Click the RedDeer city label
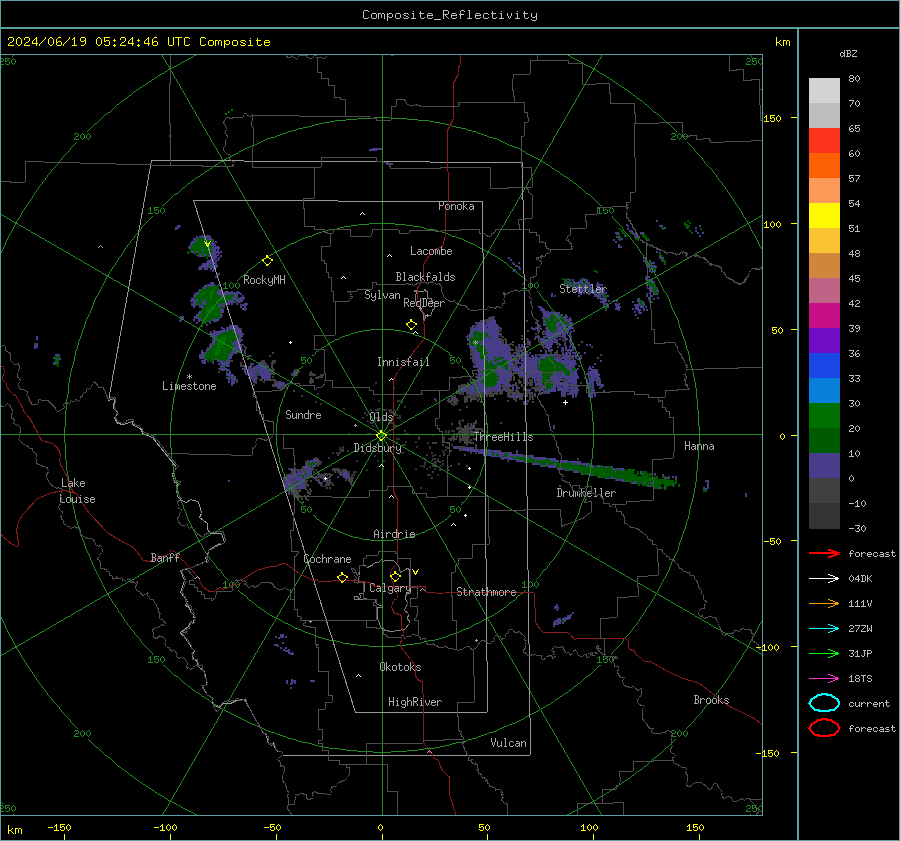 424,303
